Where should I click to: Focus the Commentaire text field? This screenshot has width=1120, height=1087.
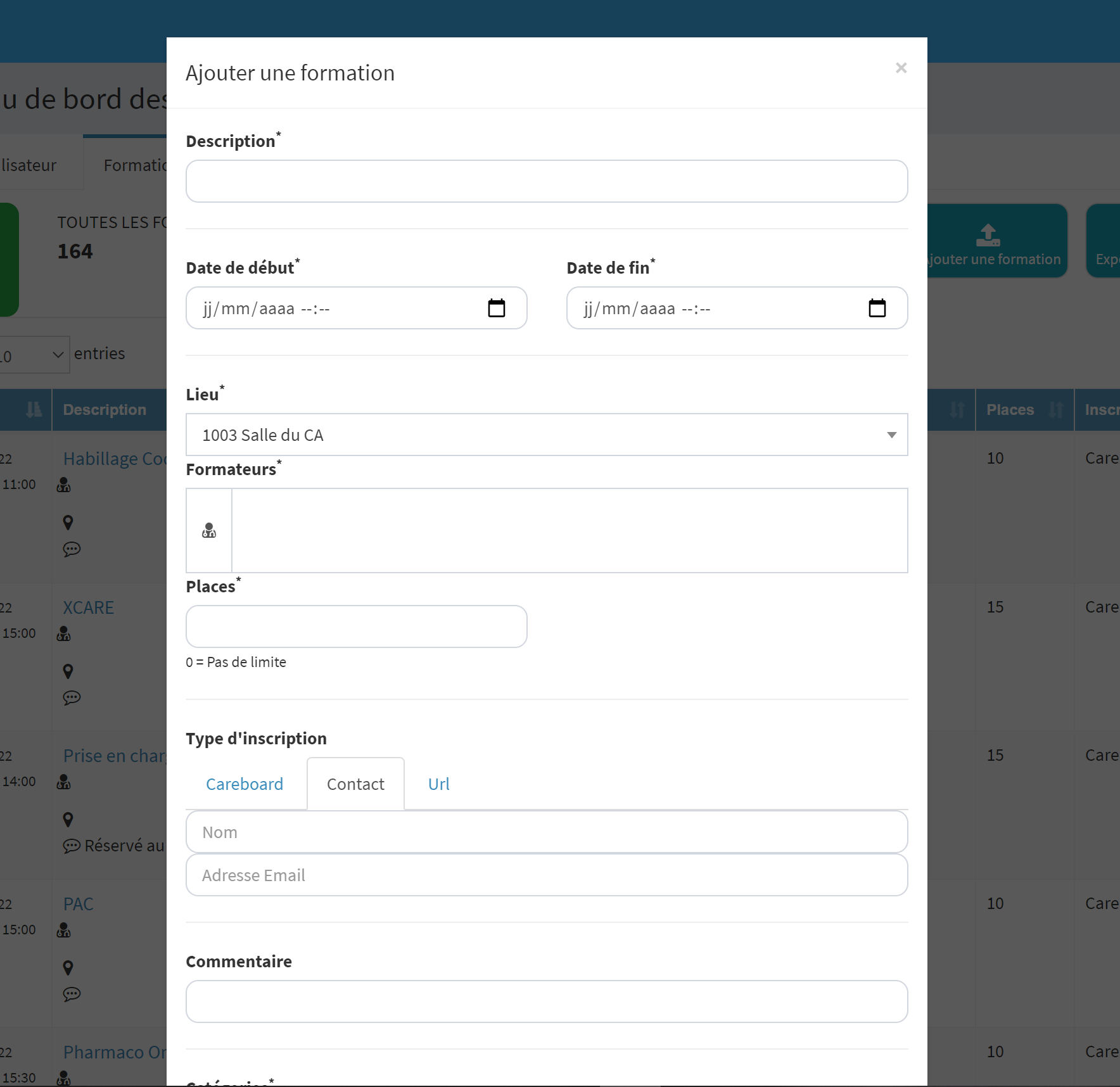pos(547,1001)
